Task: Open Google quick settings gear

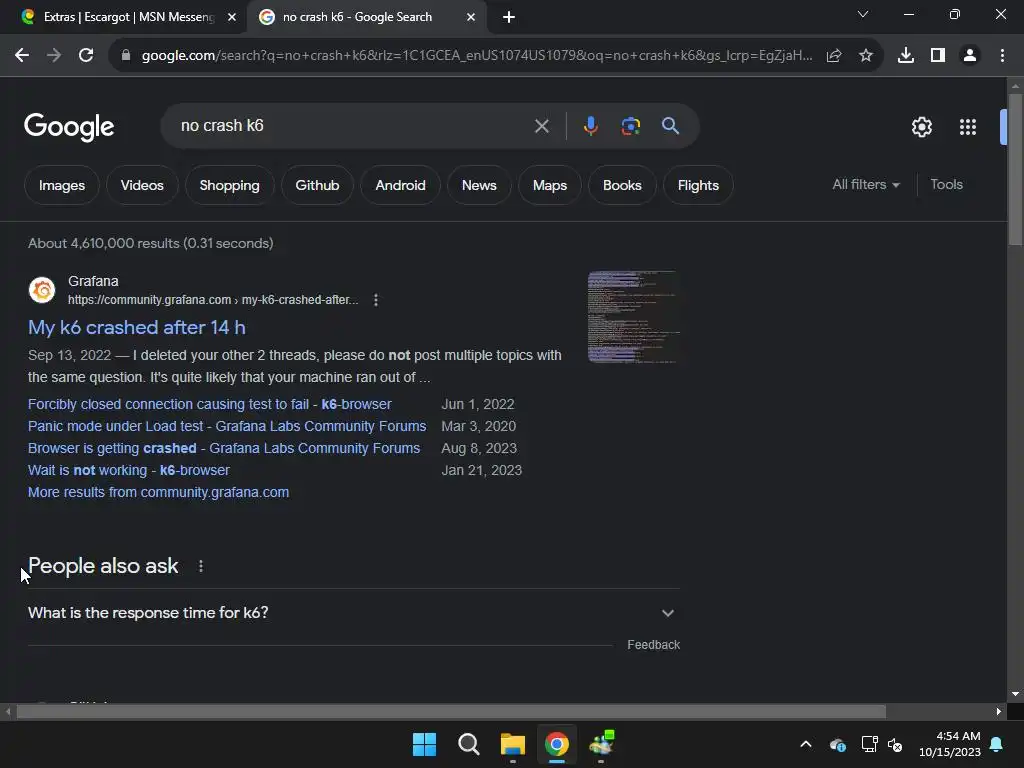Action: (921, 127)
